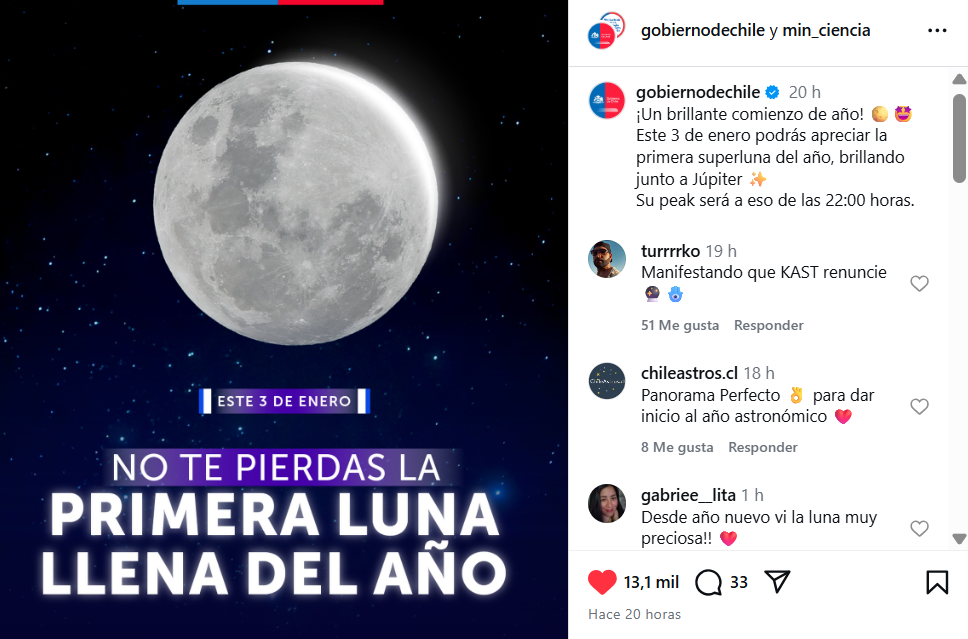Viewport: 968px width, 639px height.
Task: Open gobiernodechile avatar beside caption
Action: click(x=607, y=101)
